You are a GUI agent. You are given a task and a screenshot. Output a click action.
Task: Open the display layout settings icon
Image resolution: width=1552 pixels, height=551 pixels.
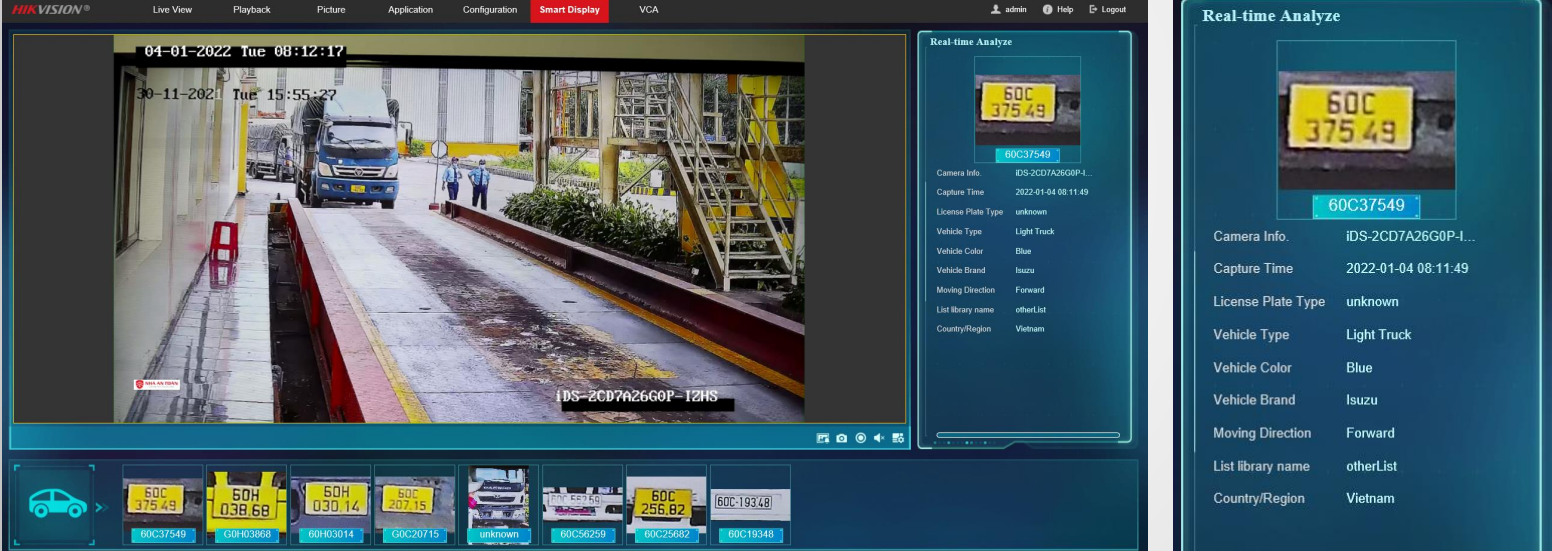click(898, 438)
